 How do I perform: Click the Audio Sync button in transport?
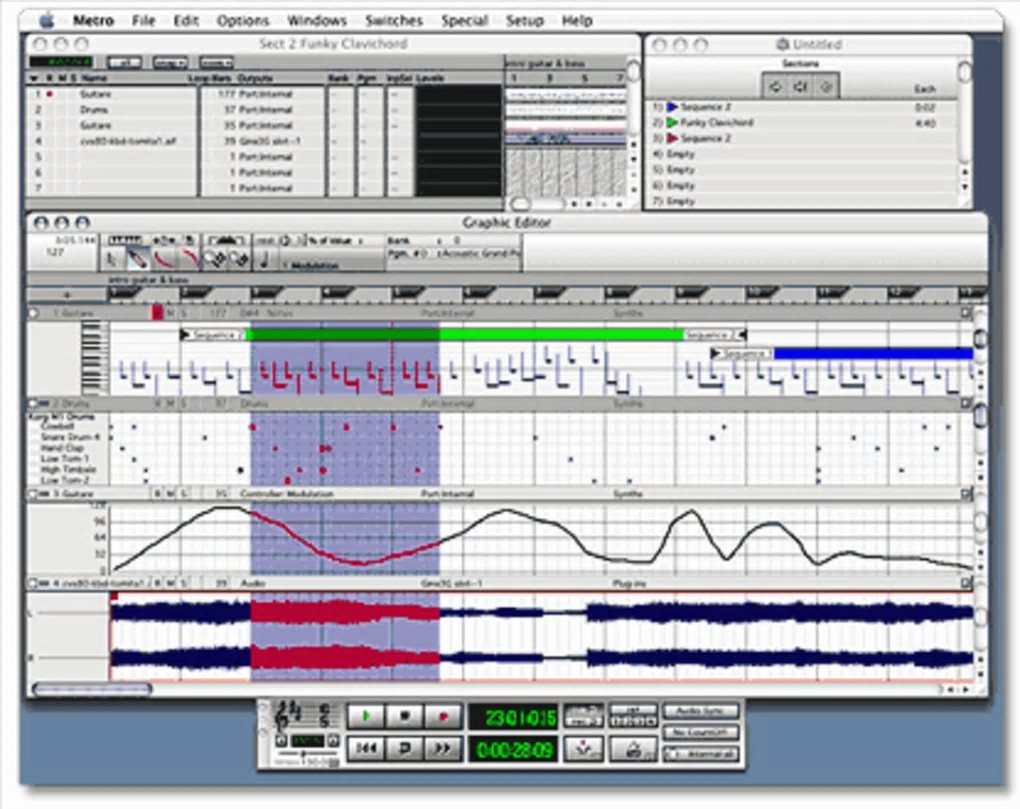(701, 711)
